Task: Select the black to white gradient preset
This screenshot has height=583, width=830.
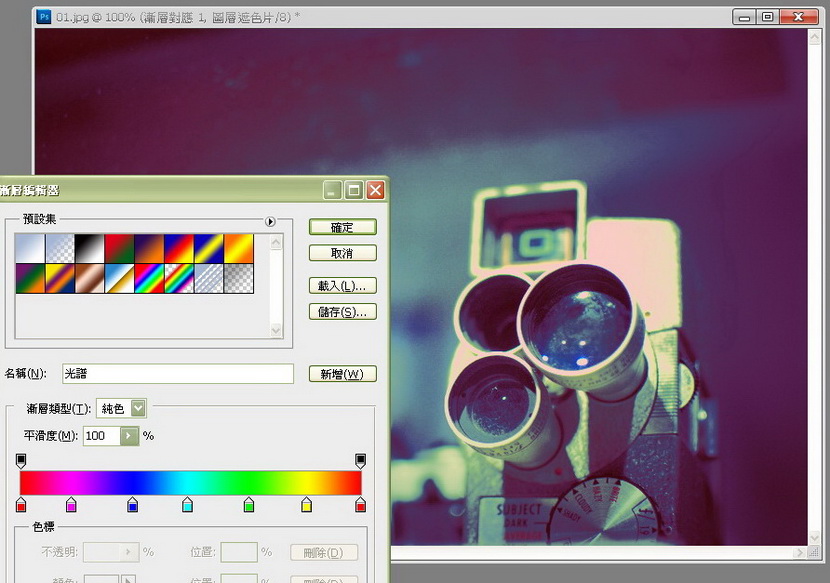Action: [90, 249]
